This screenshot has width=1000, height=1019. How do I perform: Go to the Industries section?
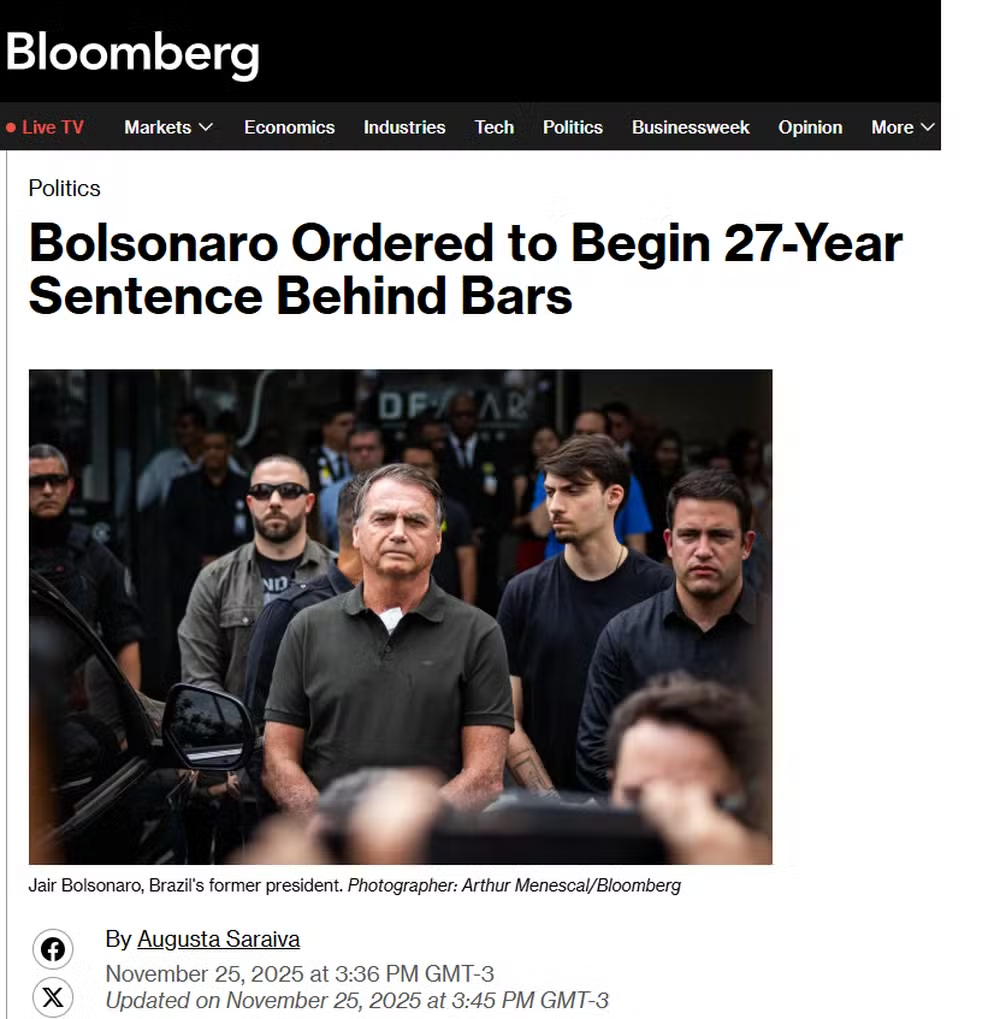point(404,127)
